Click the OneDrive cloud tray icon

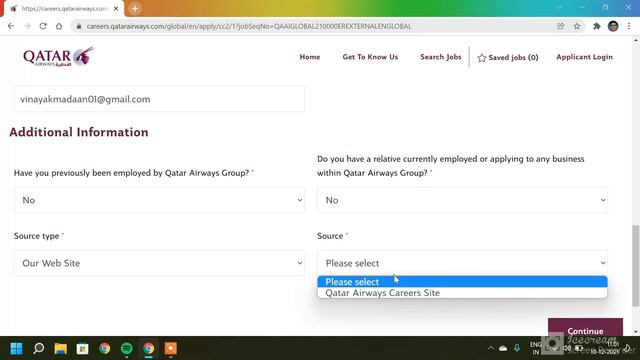coord(503,348)
